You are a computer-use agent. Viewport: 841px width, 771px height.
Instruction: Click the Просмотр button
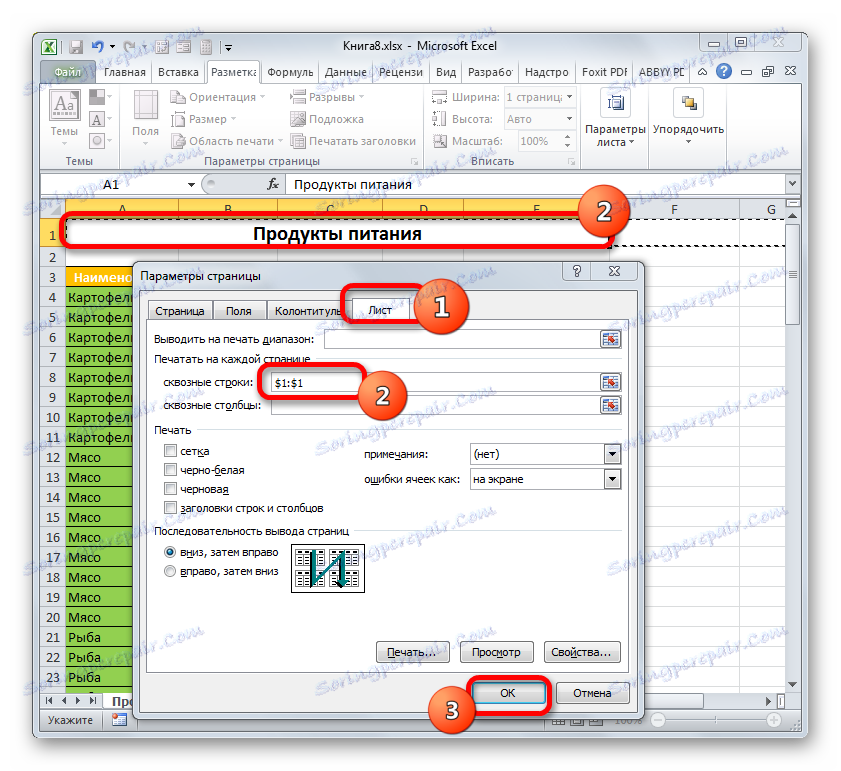coord(496,652)
